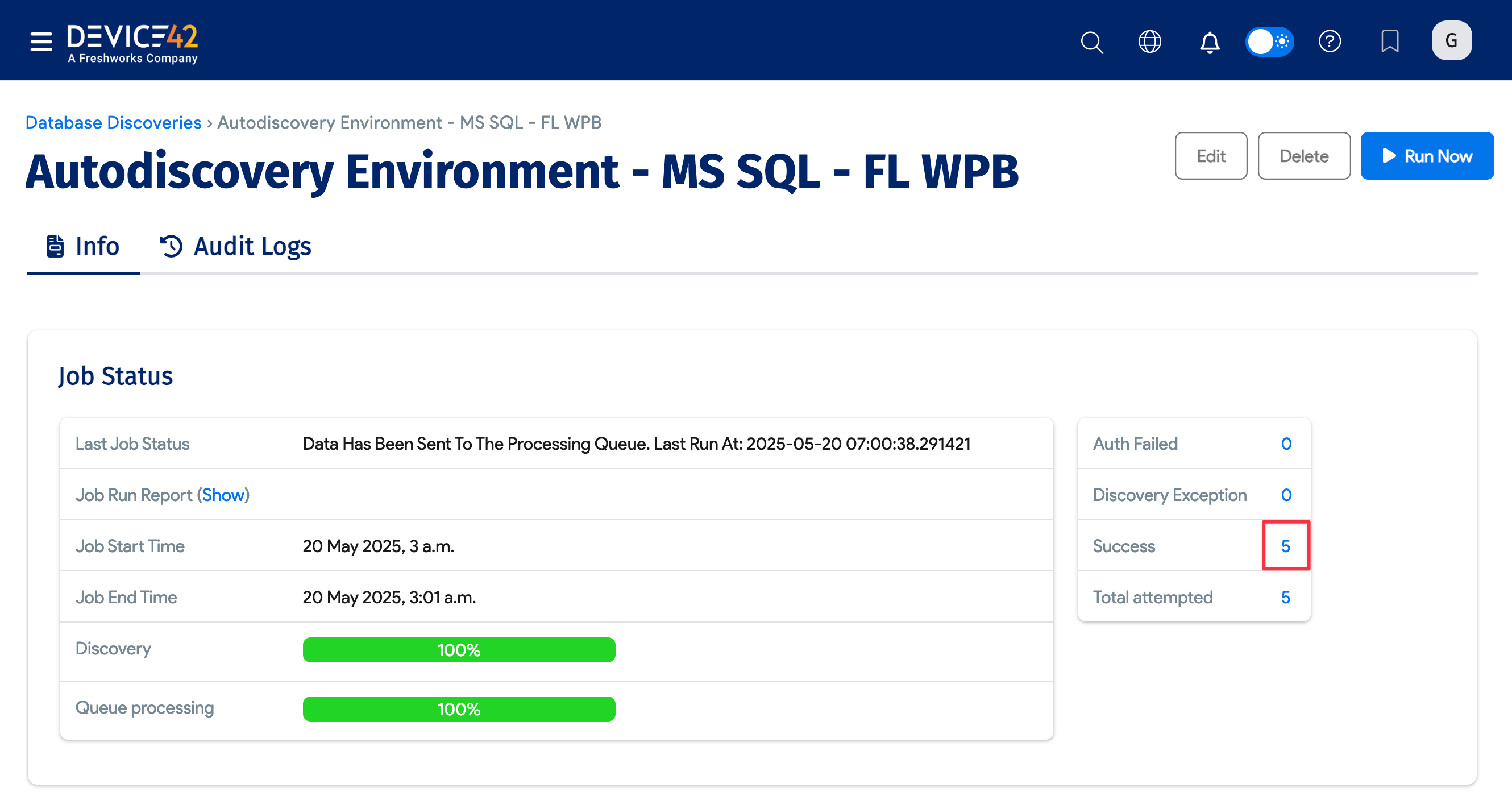The height and width of the screenshot is (804, 1512).
Task: Click the Delete button
Action: (x=1303, y=156)
